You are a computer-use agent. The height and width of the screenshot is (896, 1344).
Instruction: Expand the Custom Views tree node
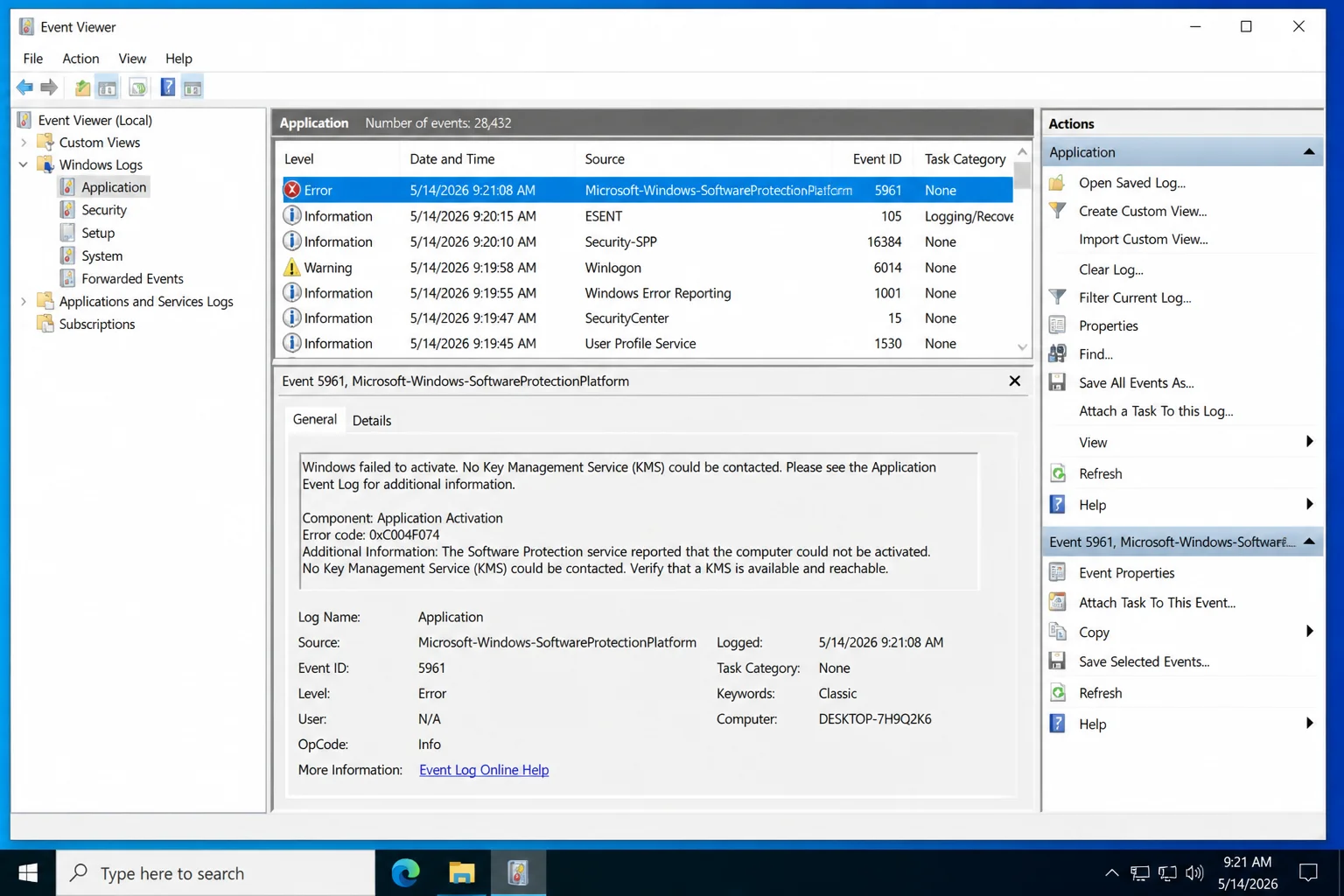click(x=24, y=143)
